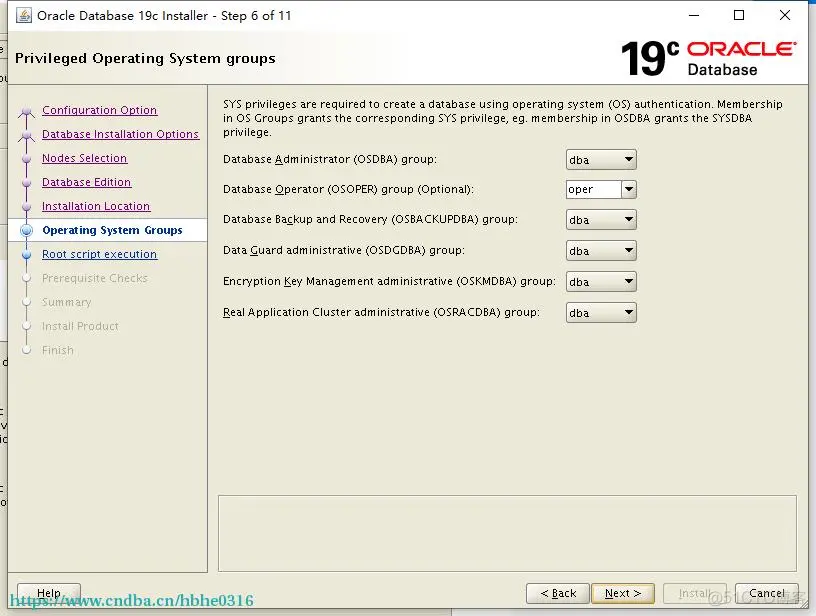
Task: Click into the OSOPER group text field
Action: 594,189
